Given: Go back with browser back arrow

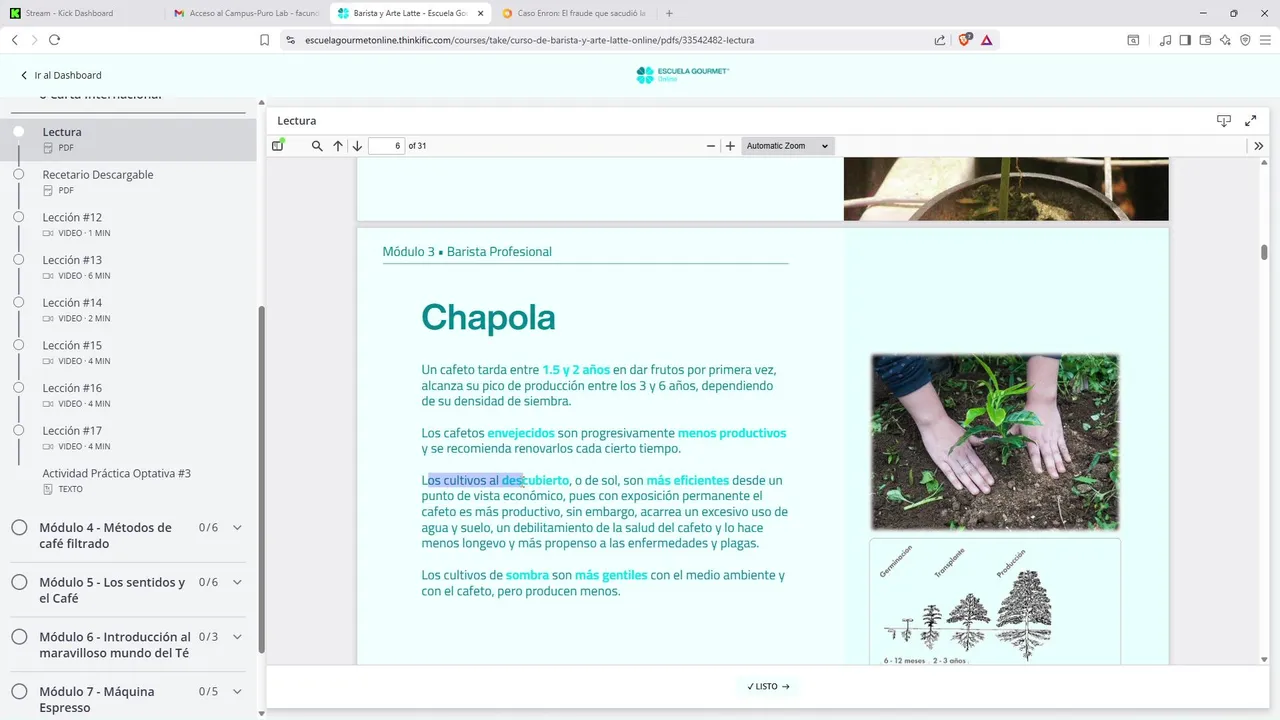Looking at the screenshot, I should pyautogui.click(x=15, y=40).
